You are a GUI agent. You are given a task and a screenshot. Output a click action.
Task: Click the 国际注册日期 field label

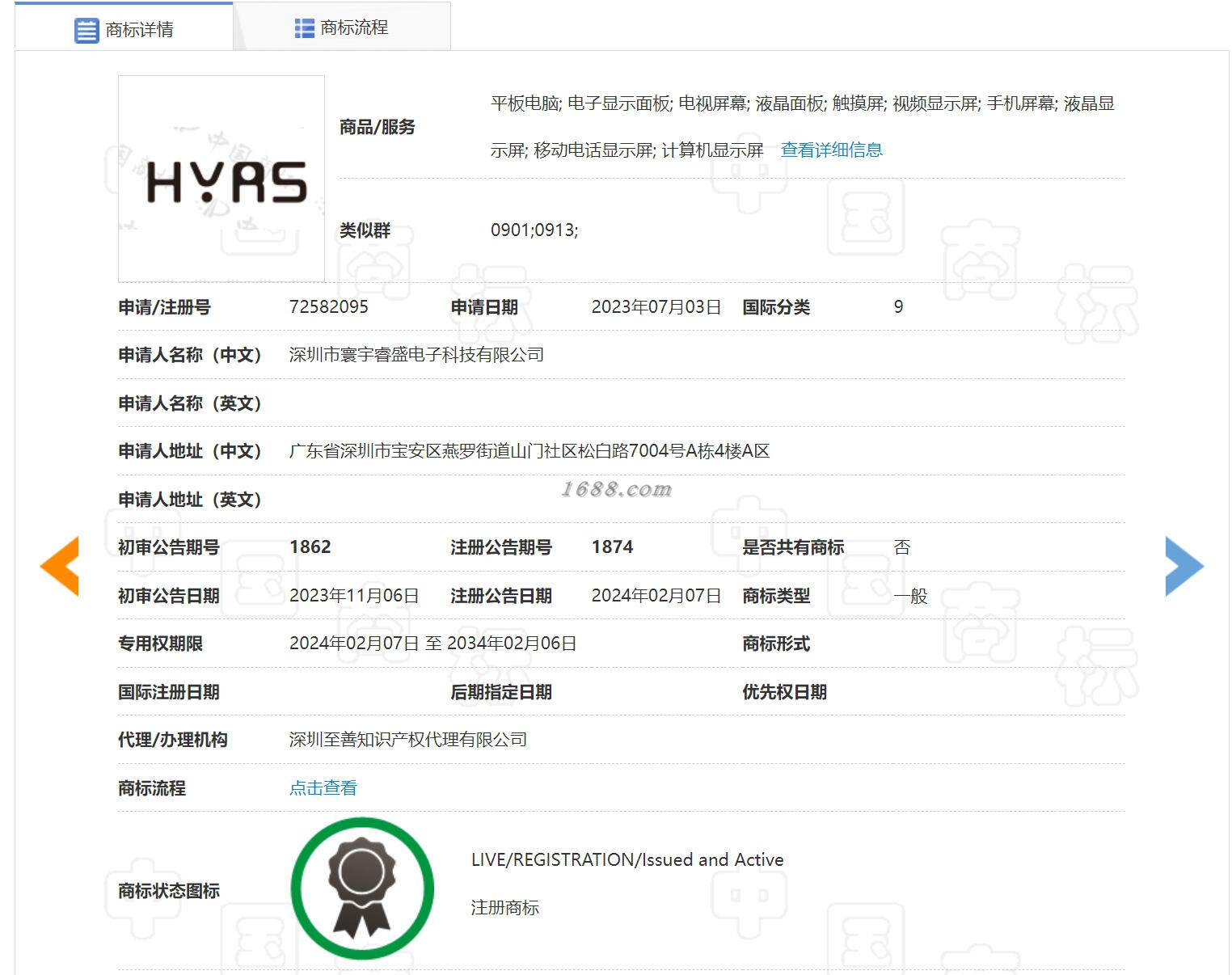coord(168,692)
